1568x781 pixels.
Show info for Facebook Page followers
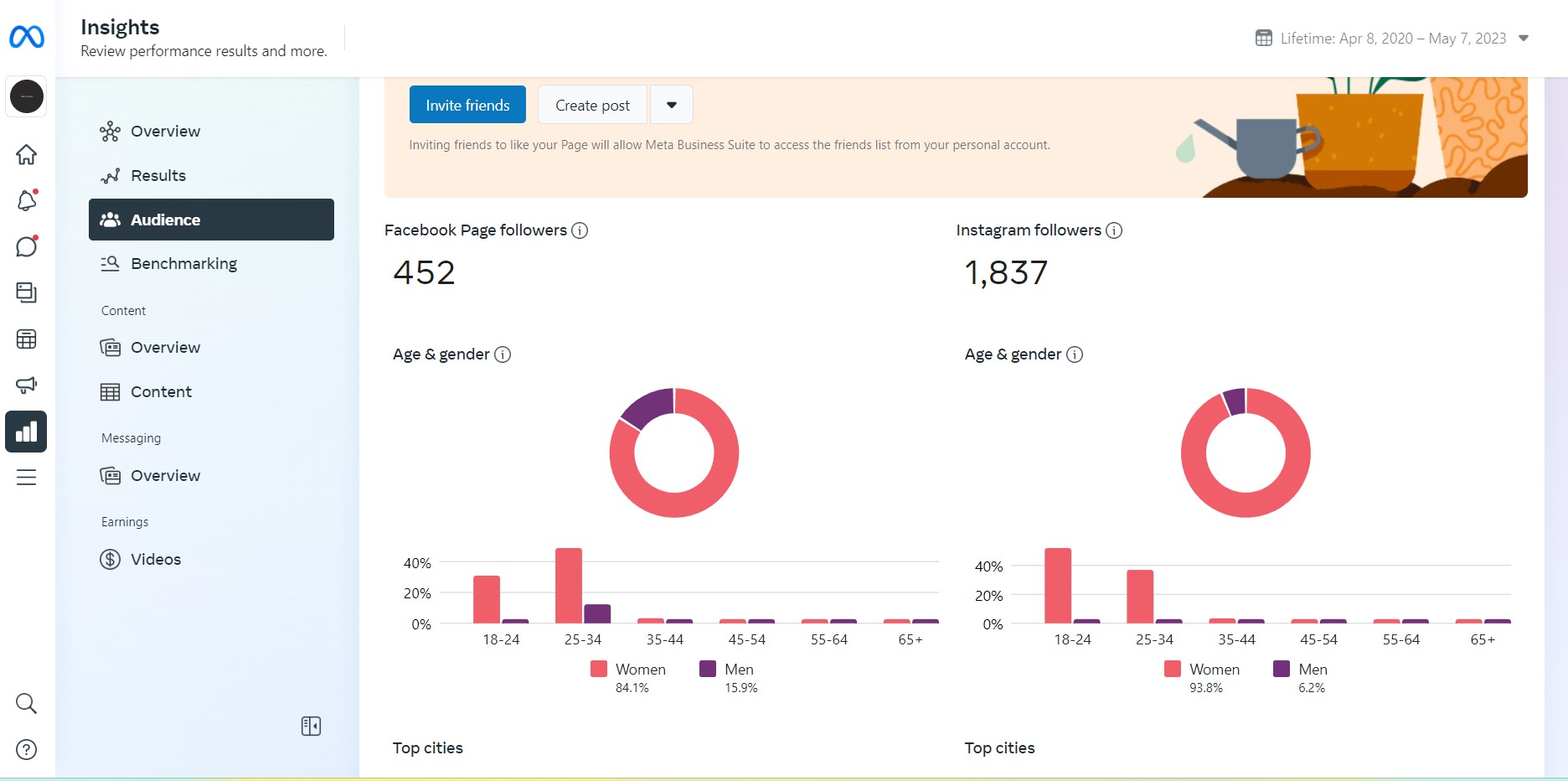[580, 230]
